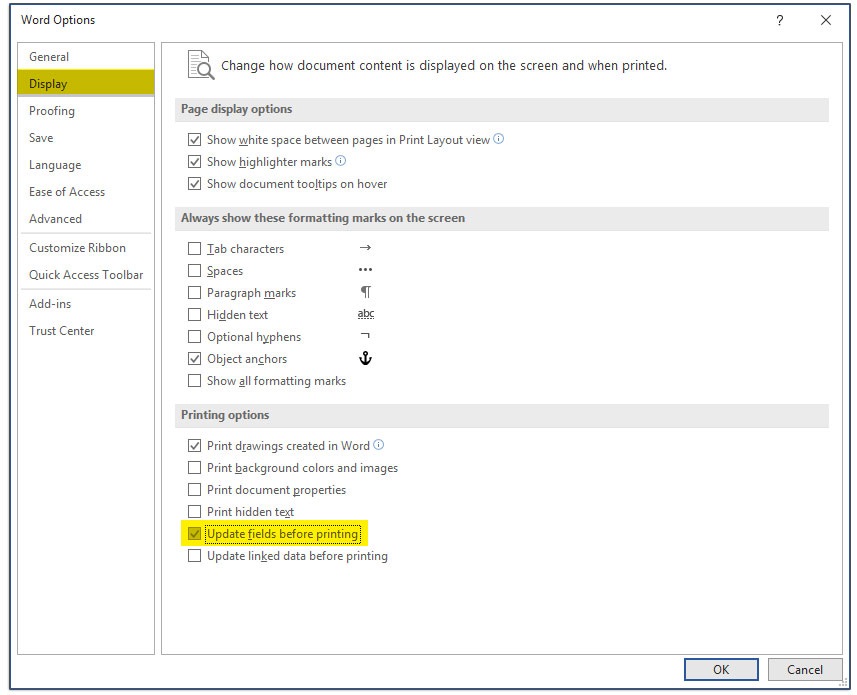Click the document magnifier display icon
This screenshot has width=857, height=695.
(x=200, y=65)
